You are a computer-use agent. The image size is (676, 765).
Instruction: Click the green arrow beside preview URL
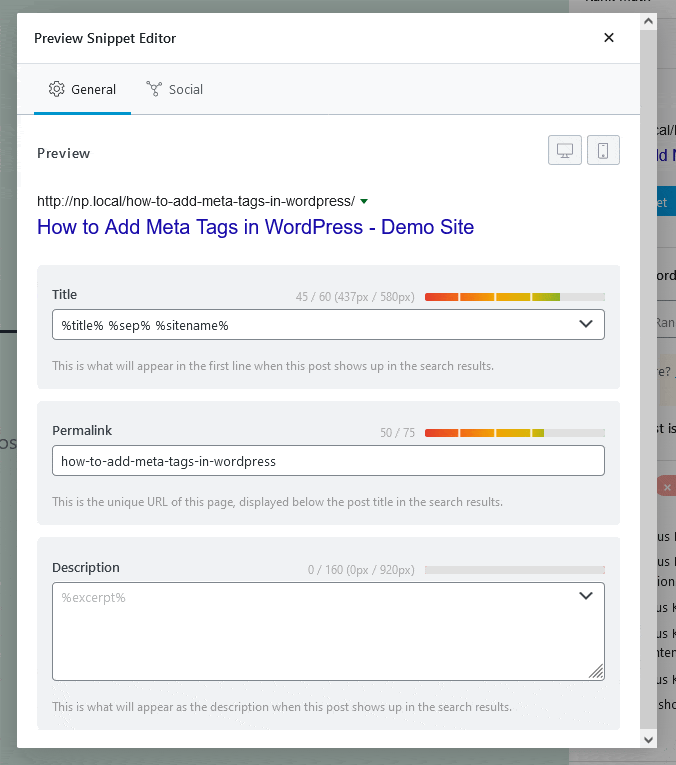coord(364,201)
